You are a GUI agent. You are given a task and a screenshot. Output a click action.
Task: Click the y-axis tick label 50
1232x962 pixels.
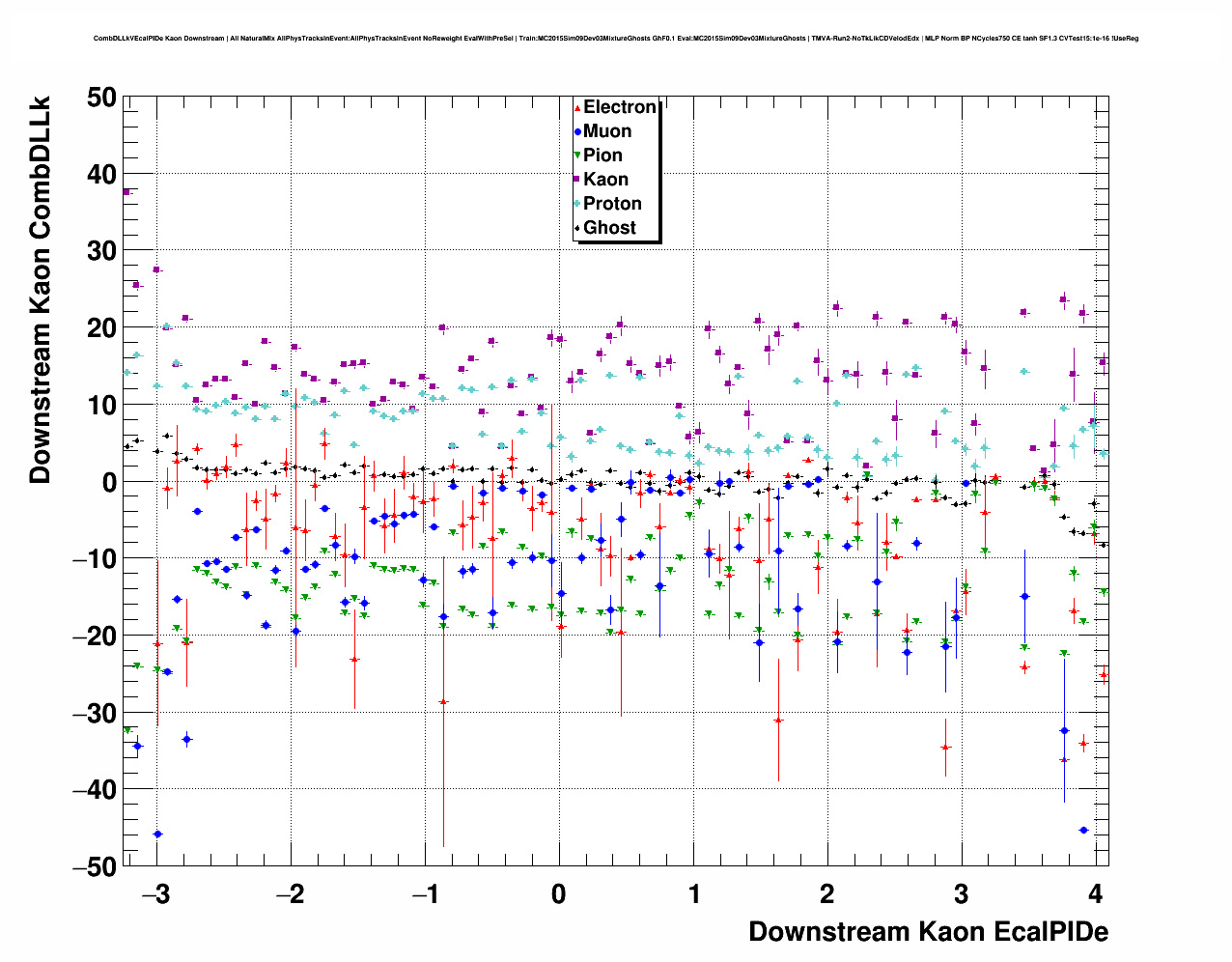point(101,97)
